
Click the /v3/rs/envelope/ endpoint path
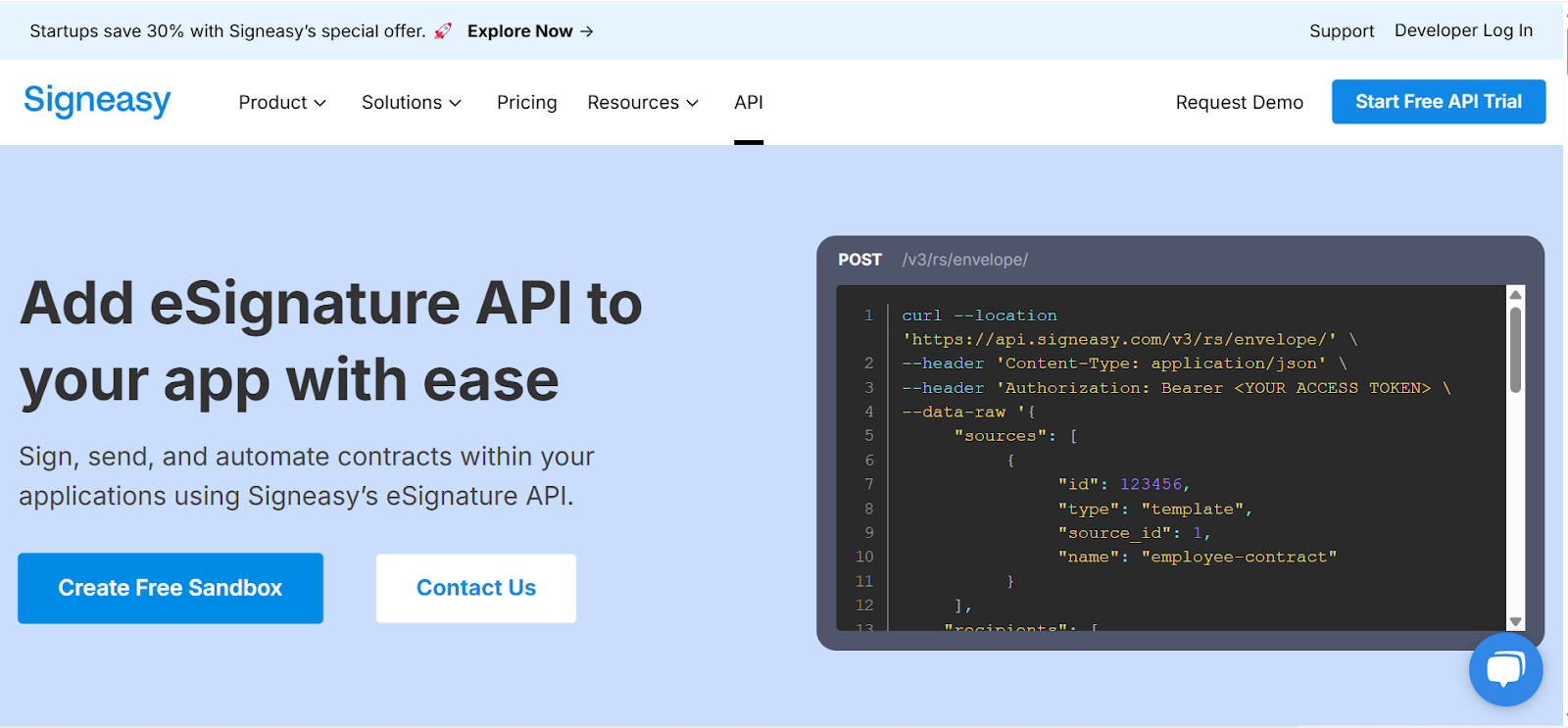[x=965, y=260]
